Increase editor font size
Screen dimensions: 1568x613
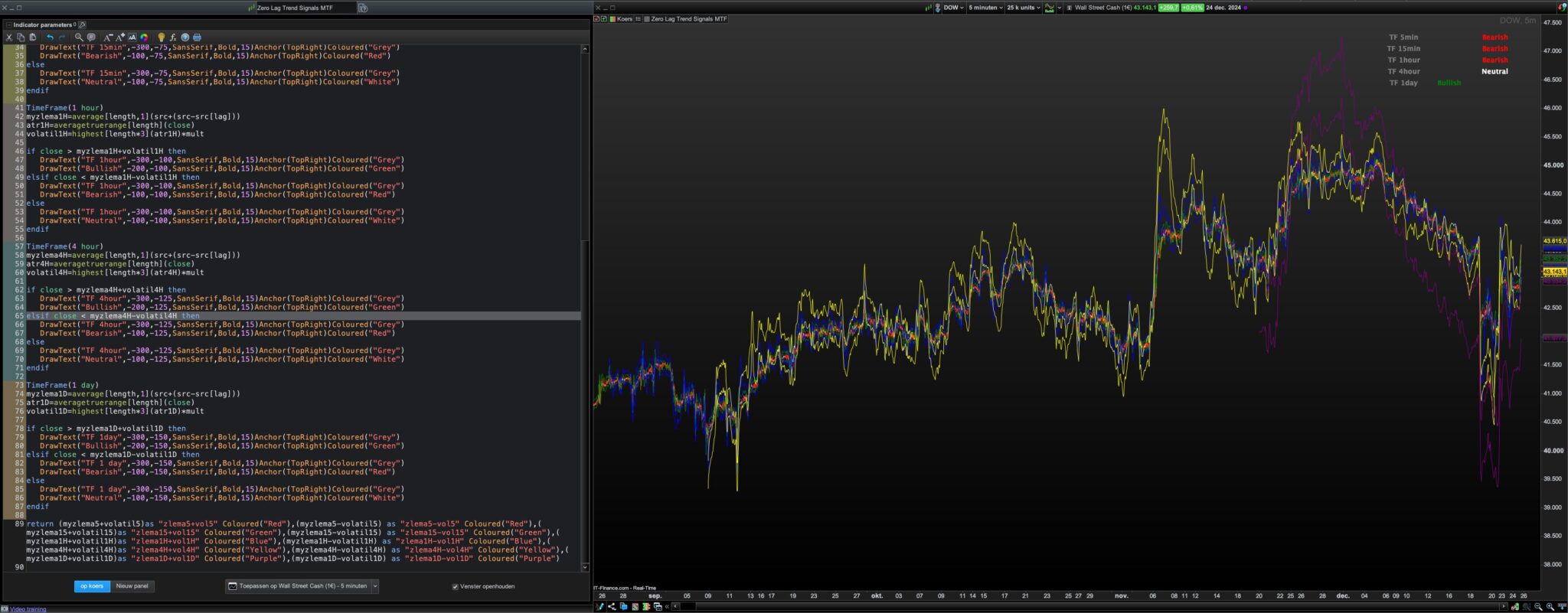click(x=120, y=37)
